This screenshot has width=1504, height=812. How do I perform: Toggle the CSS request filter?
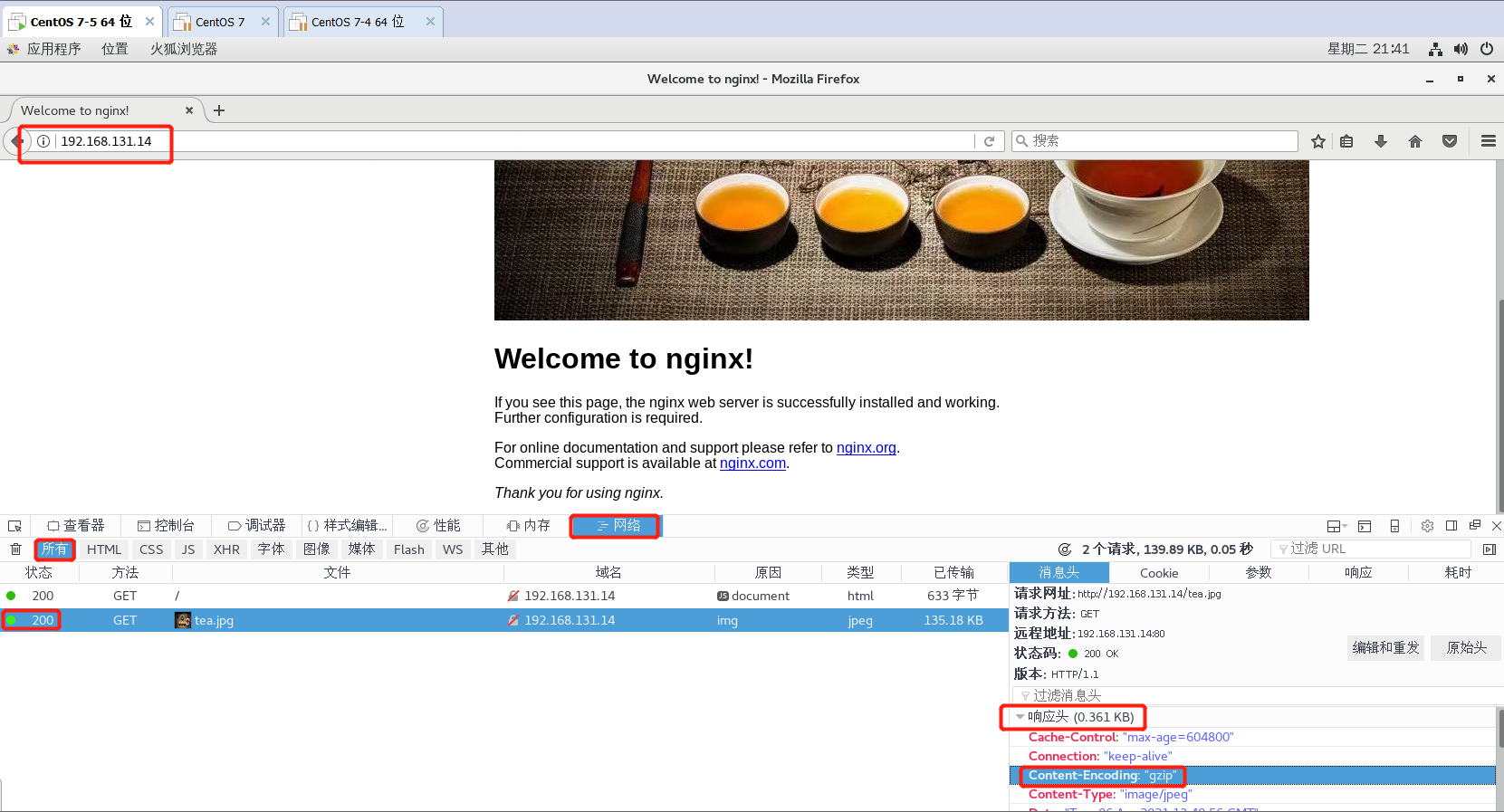pos(151,549)
